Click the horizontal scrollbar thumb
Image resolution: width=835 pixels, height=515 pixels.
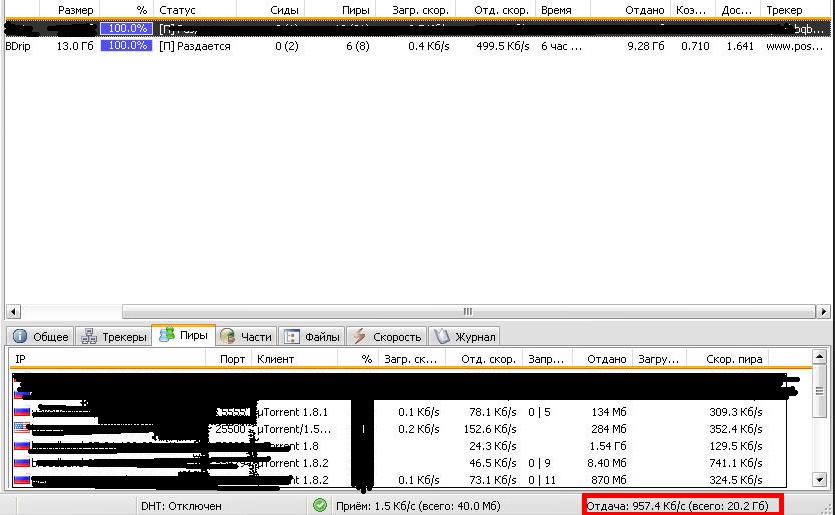point(469,312)
